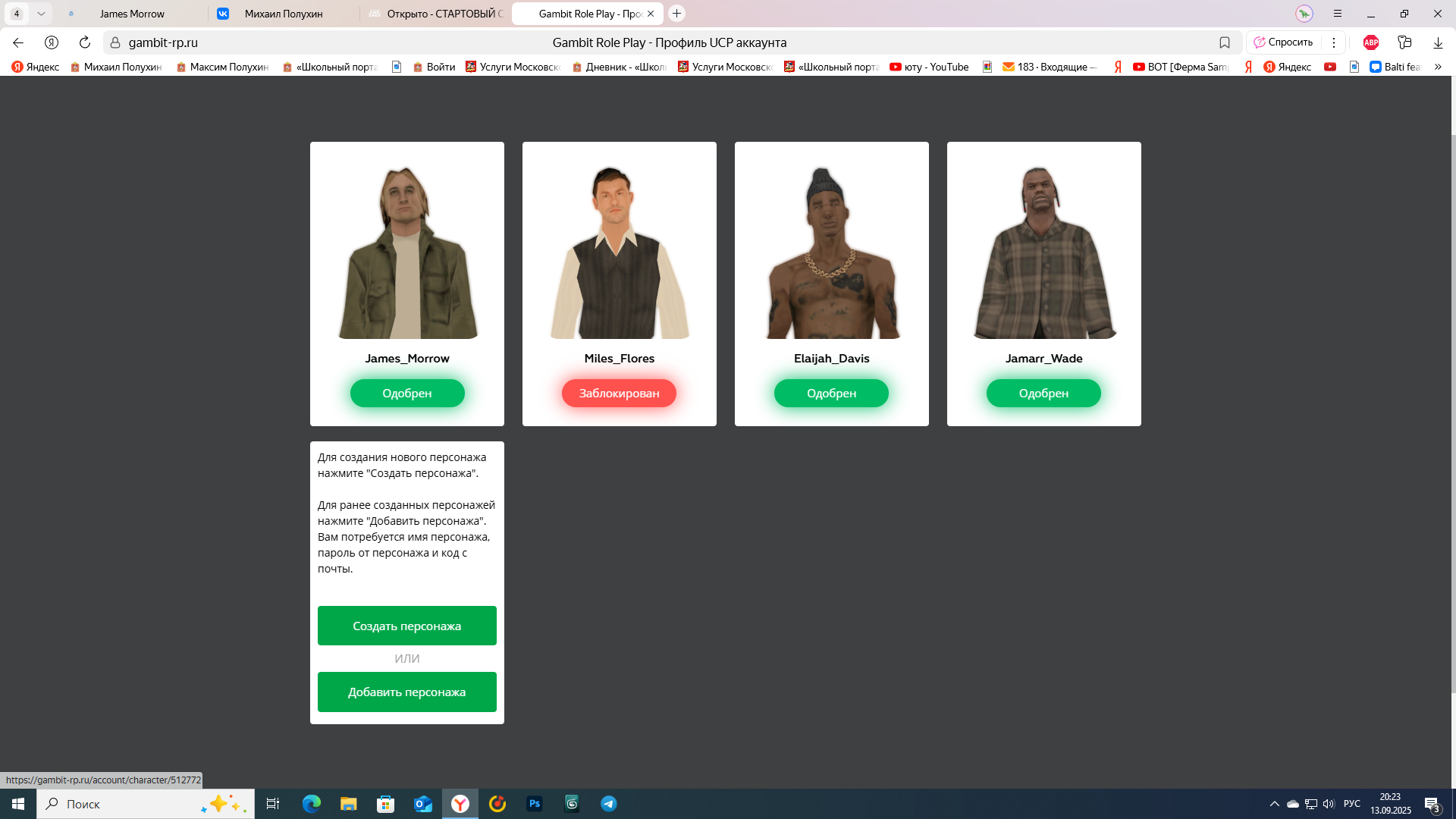Switch to the Михаил Полухин VK tab

point(284,14)
